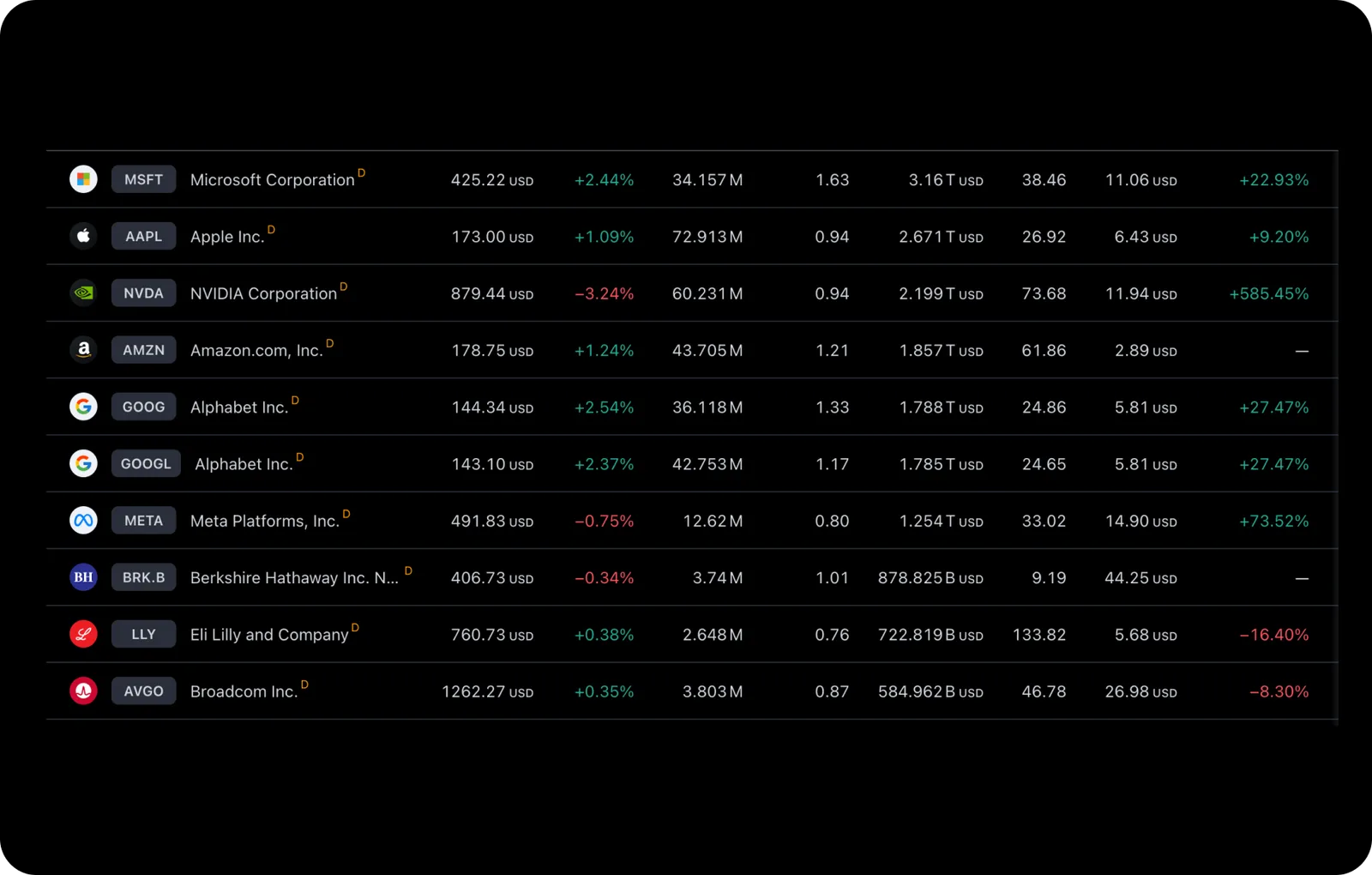Select market cap 3.16 T USD
The image size is (1372, 875).
click(946, 180)
